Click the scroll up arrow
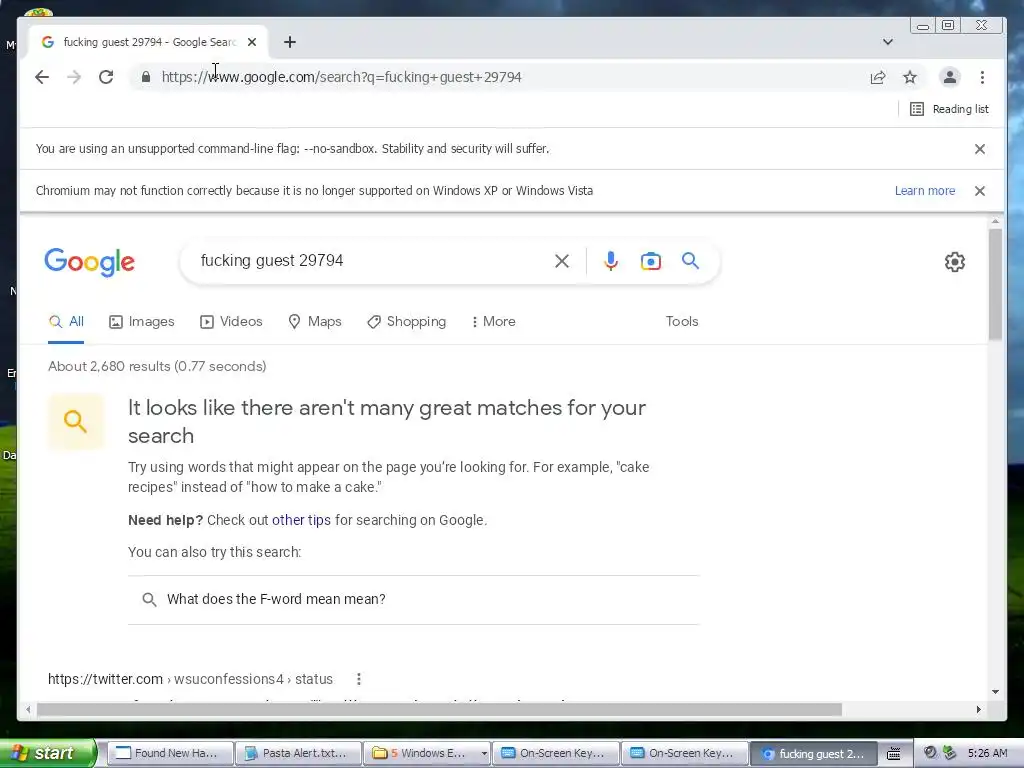The width and height of the screenshot is (1024, 768). (995, 222)
